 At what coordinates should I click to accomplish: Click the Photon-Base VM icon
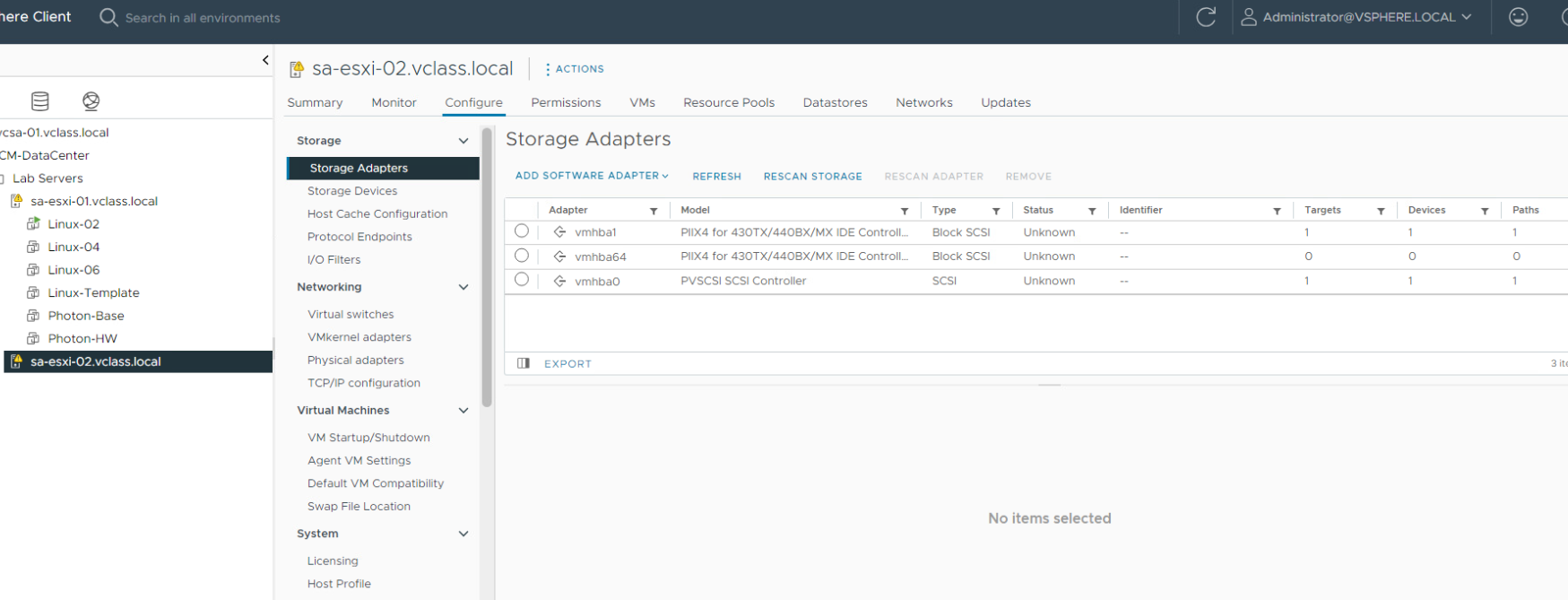pos(33,316)
